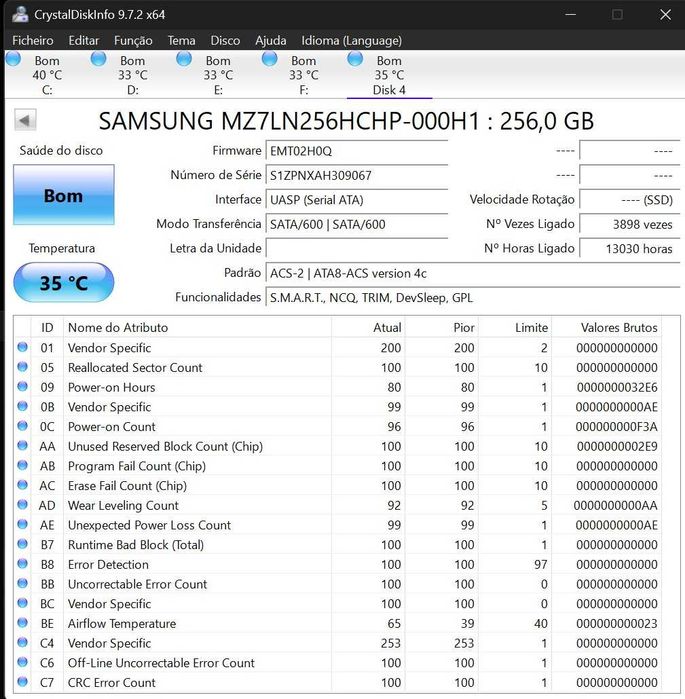Click raw value 0000000000AA
The image size is (685, 699).
click(615, 505)
